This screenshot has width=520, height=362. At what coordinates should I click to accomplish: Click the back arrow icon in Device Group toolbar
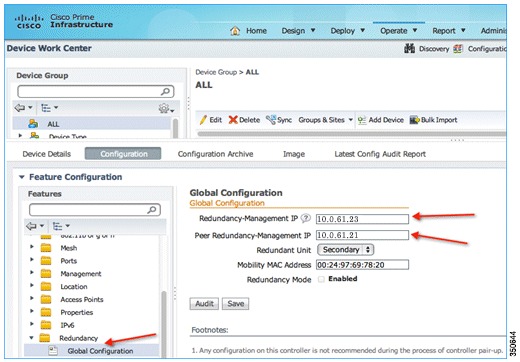[20, 108]
